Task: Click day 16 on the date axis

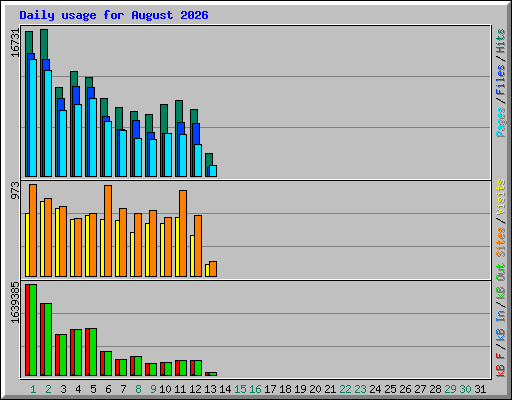Action: [x=255, y=389]
